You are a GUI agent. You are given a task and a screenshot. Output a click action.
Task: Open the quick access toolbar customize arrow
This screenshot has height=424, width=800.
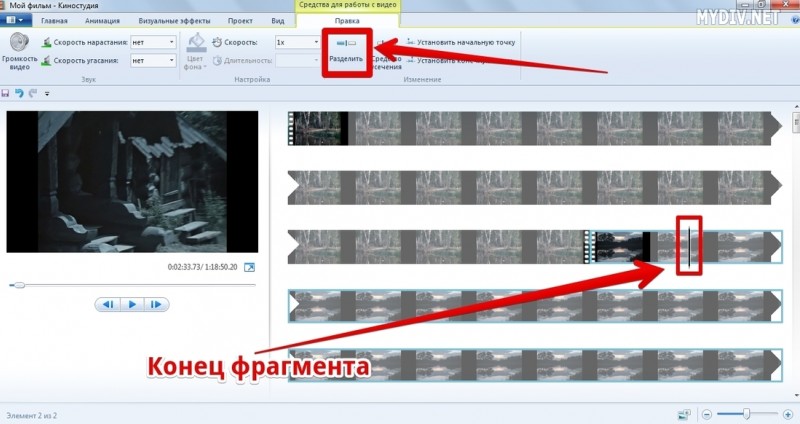(x=47, y=94)
